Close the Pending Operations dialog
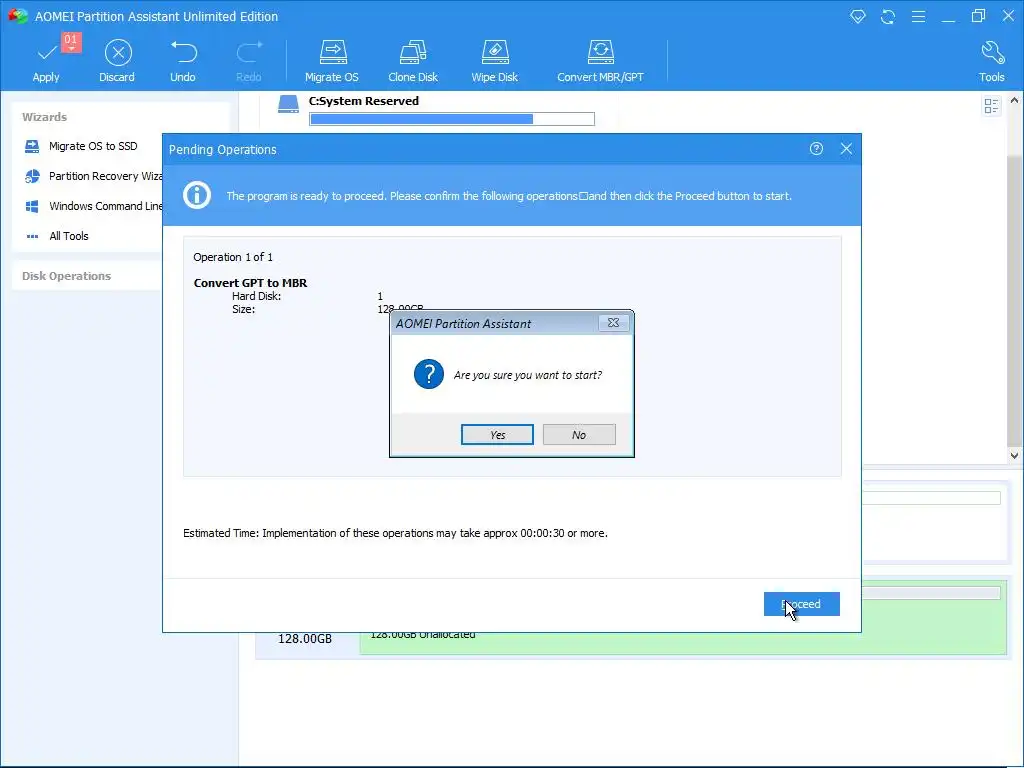 (846, 149)
